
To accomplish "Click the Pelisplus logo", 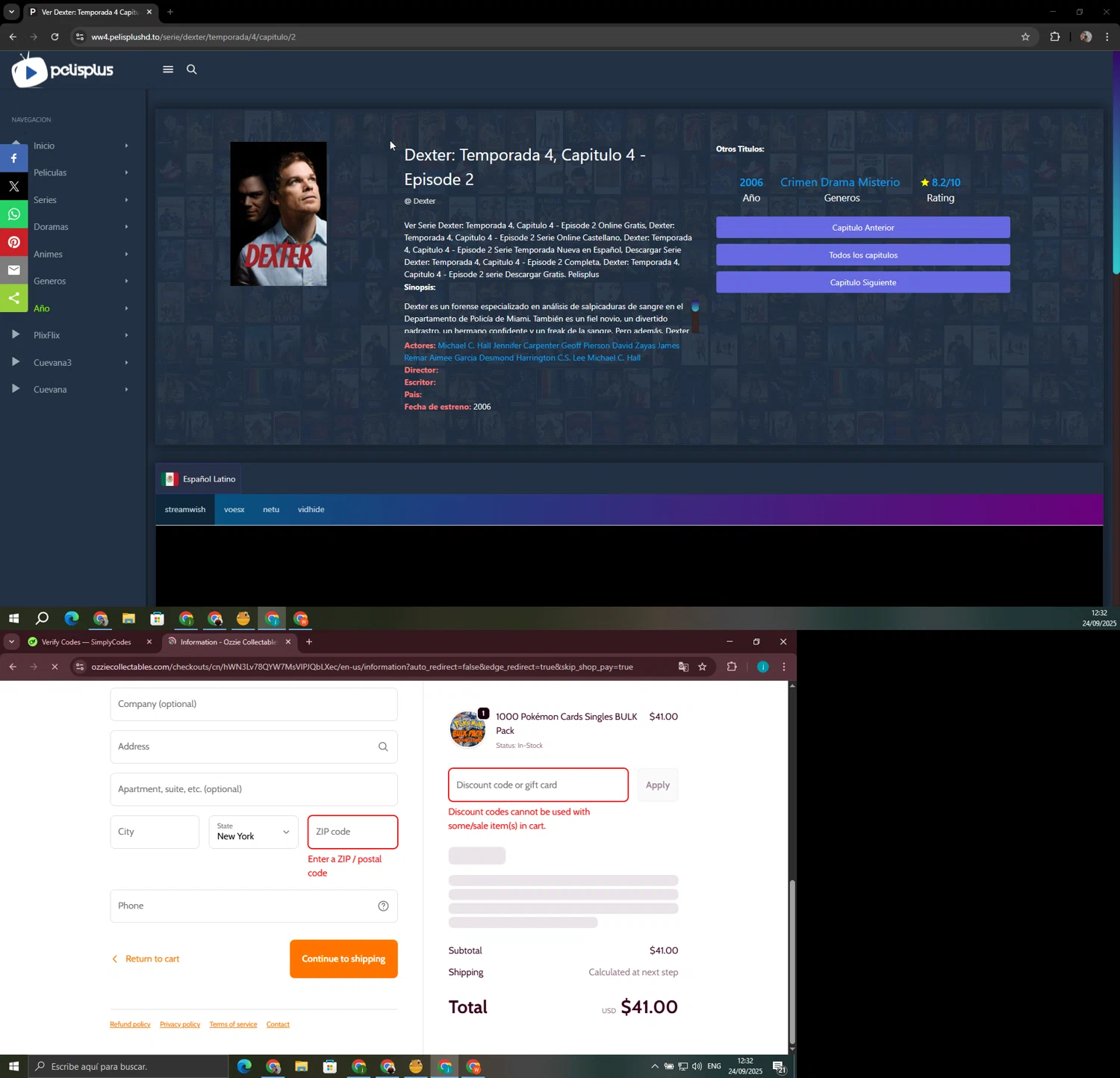I will click(x=63, y=71).
